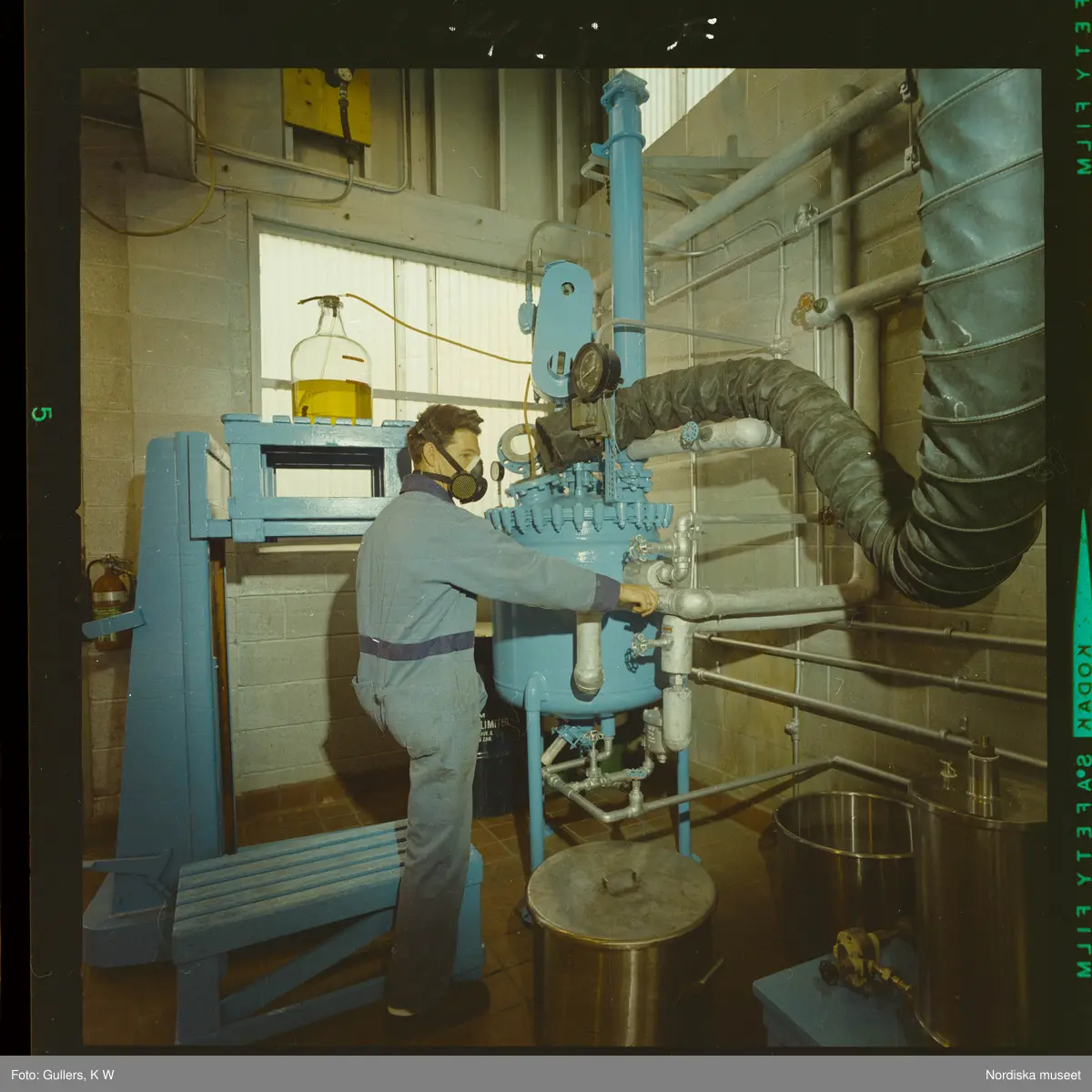This screenshot has height=1092, width=1092.
Task: Click the worker's dark waist belt
Action: (x=416, y=646)
